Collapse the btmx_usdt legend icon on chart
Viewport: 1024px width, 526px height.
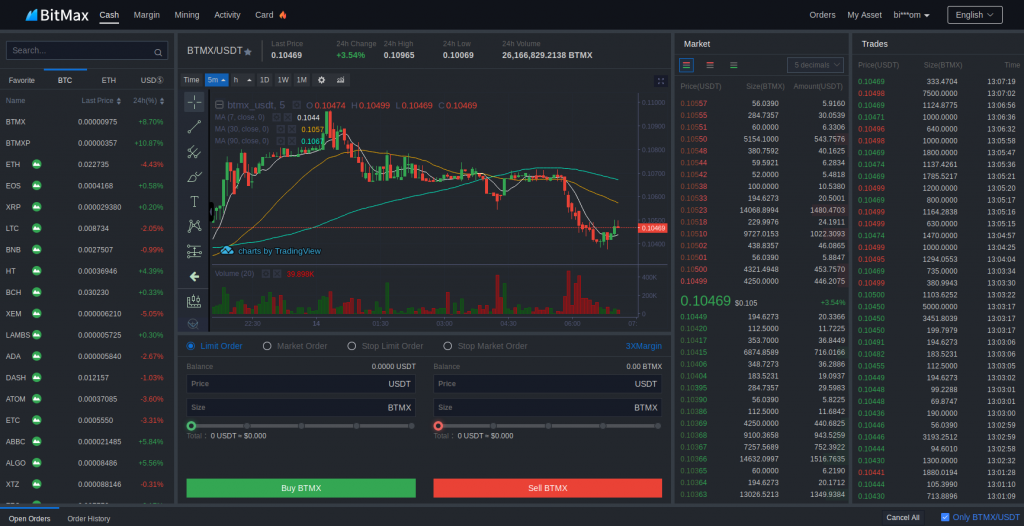coord(219,105)
